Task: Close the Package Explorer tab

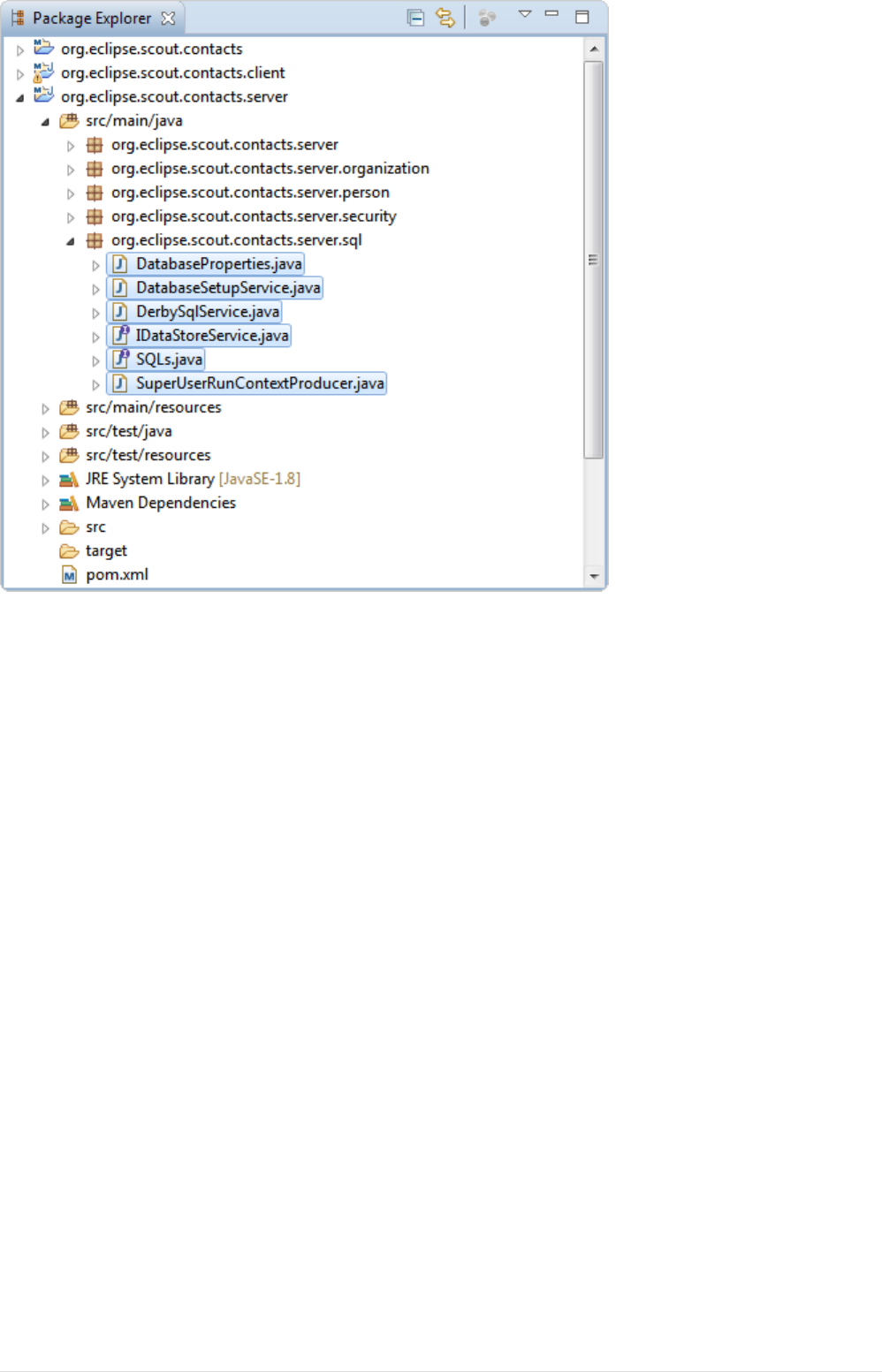Action: click(x=168, y=18)
